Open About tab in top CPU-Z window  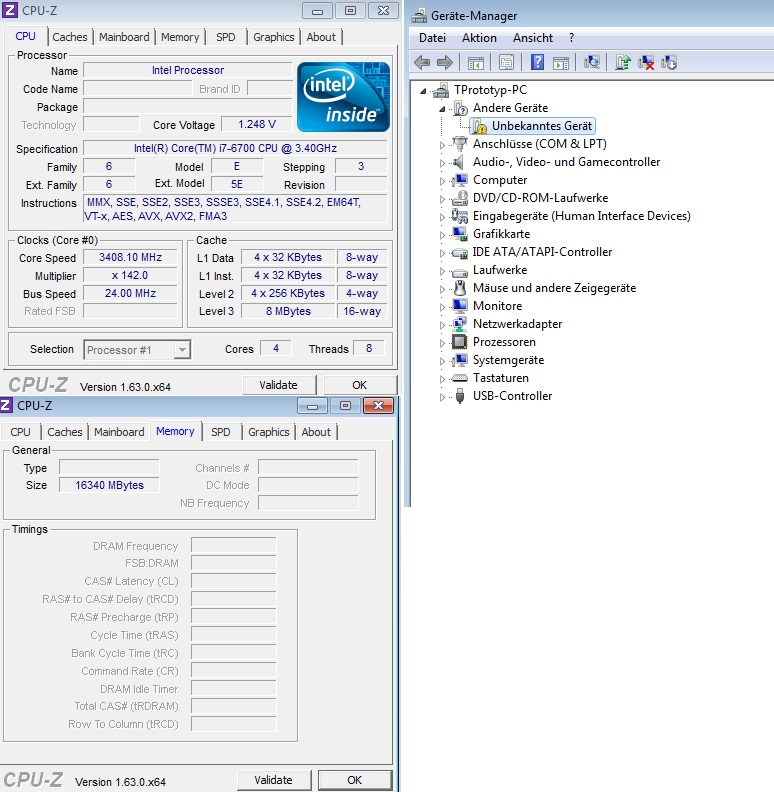[321, 37]
